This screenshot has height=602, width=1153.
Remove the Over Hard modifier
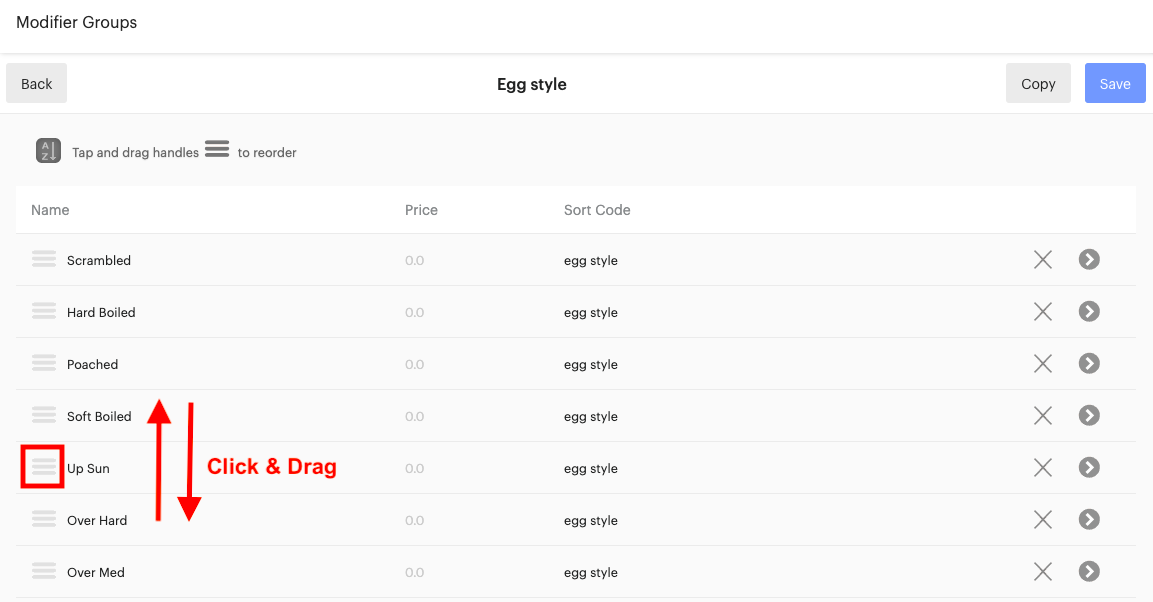tap(1043, 520)
